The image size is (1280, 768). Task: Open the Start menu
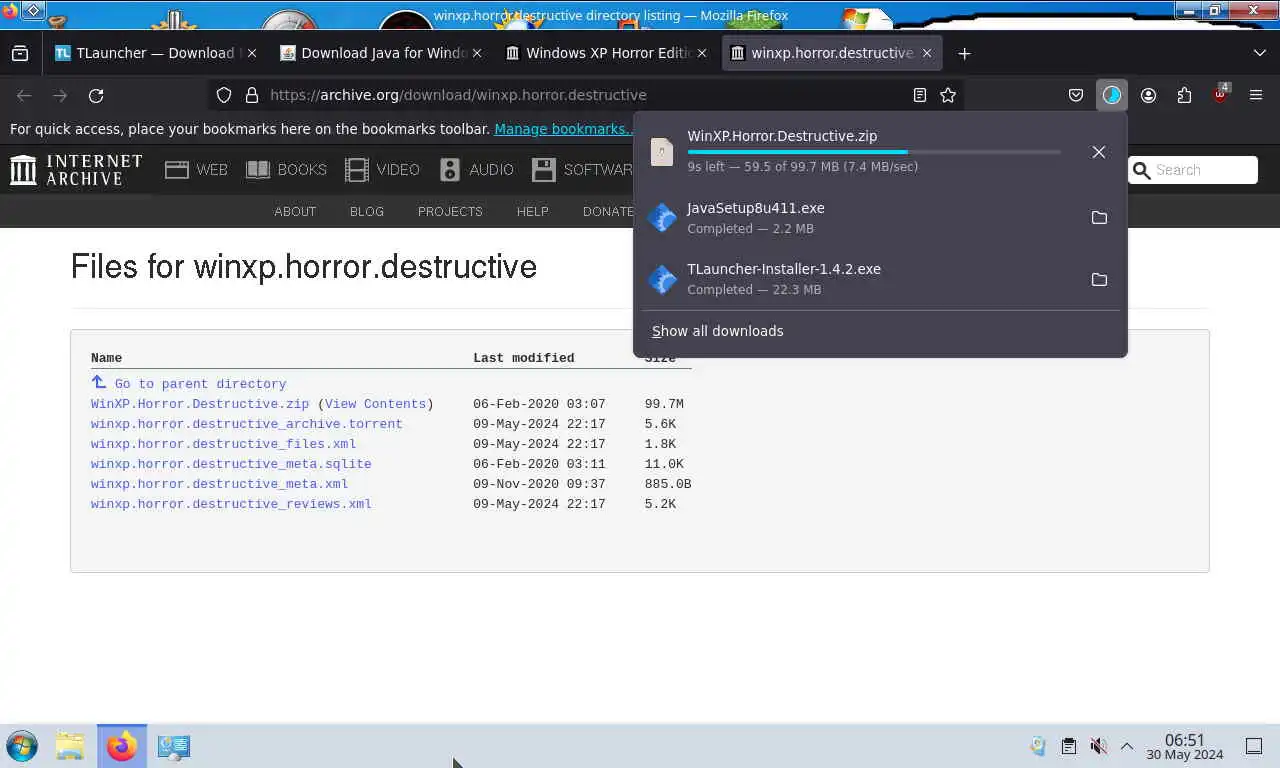coord(22,746)
